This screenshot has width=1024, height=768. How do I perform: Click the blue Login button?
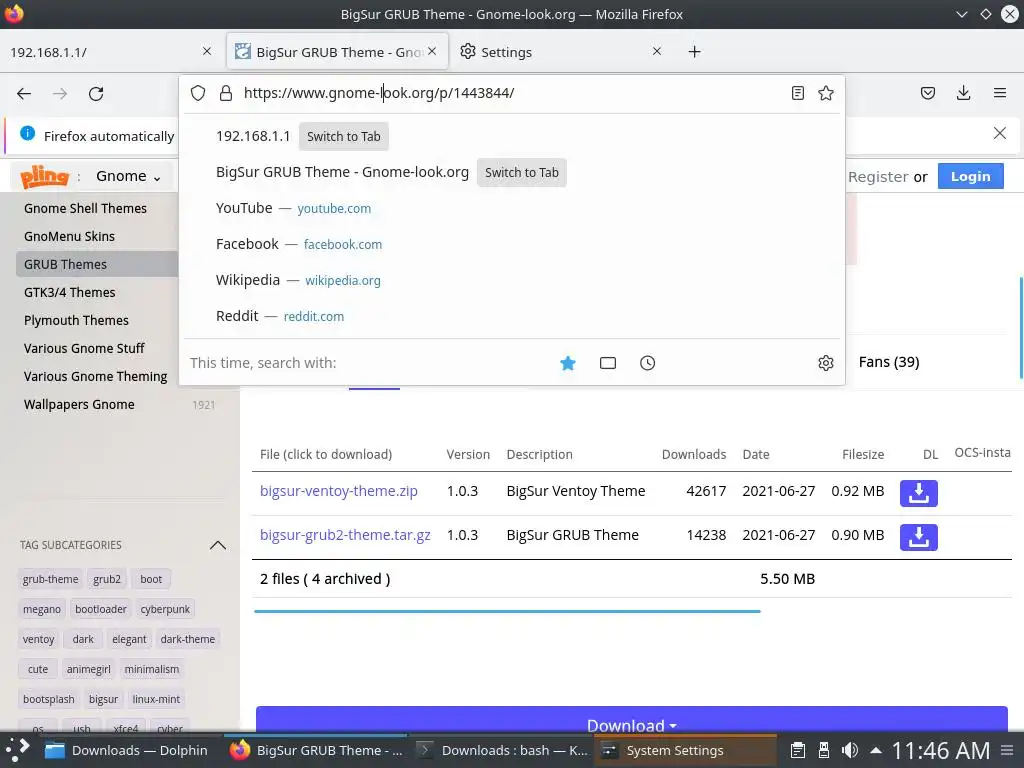pyautogui.click(x=970, y=176)
